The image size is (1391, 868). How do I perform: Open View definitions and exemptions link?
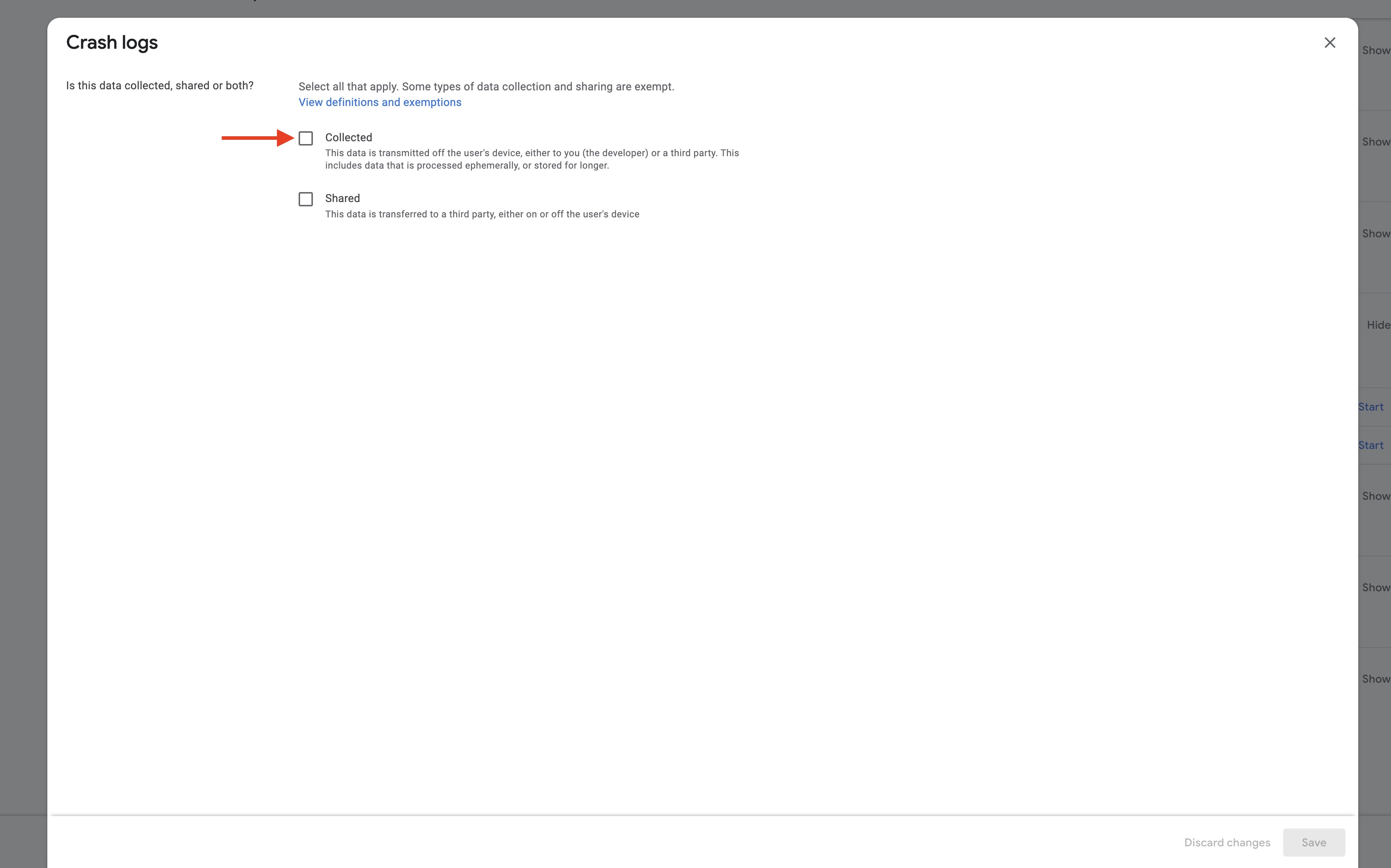click(x=380, y=102)
